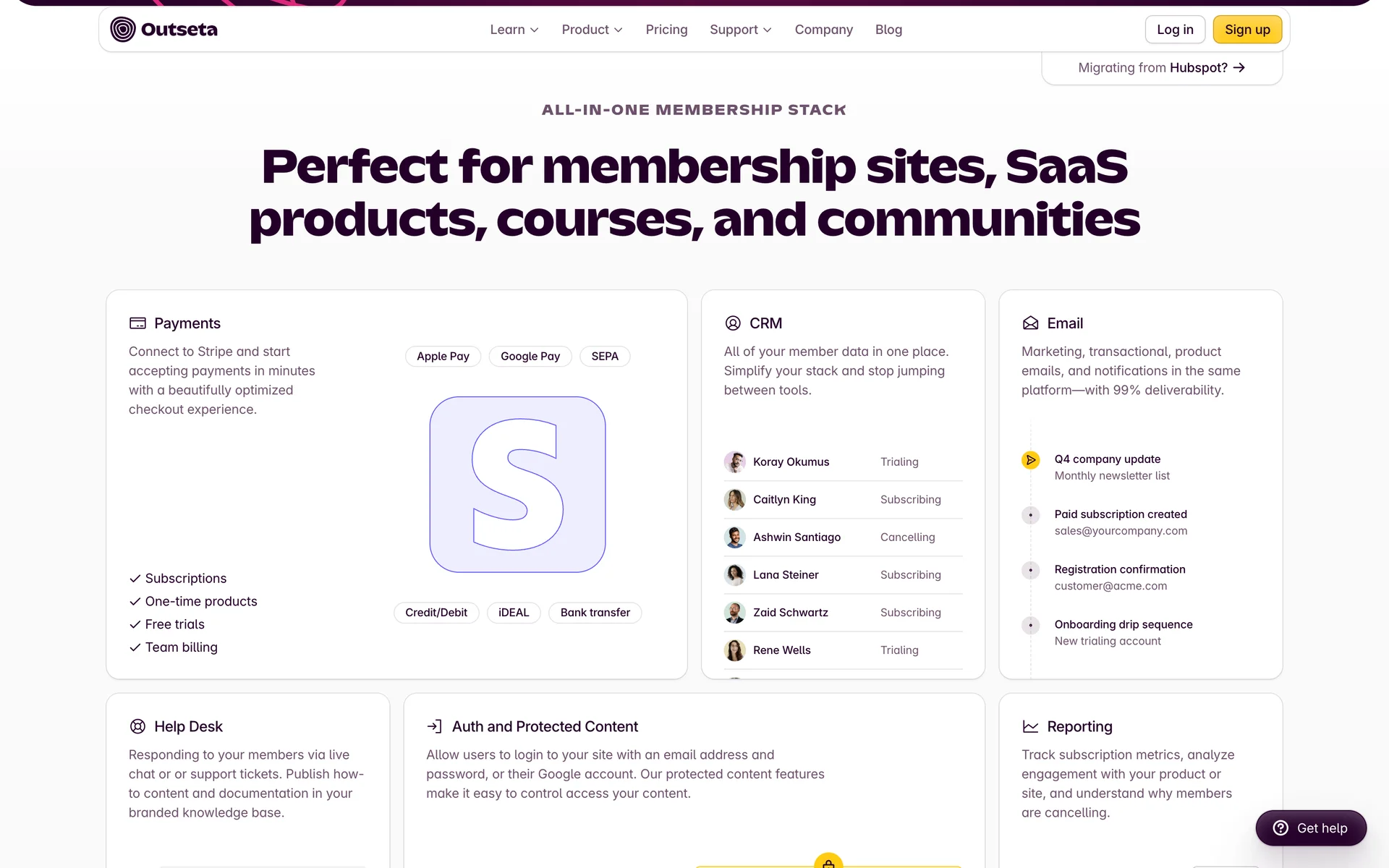The height and width of the screenshot is (868, 1389).
Task: Open the Get help chat widget
Action: click(1311, 828)
